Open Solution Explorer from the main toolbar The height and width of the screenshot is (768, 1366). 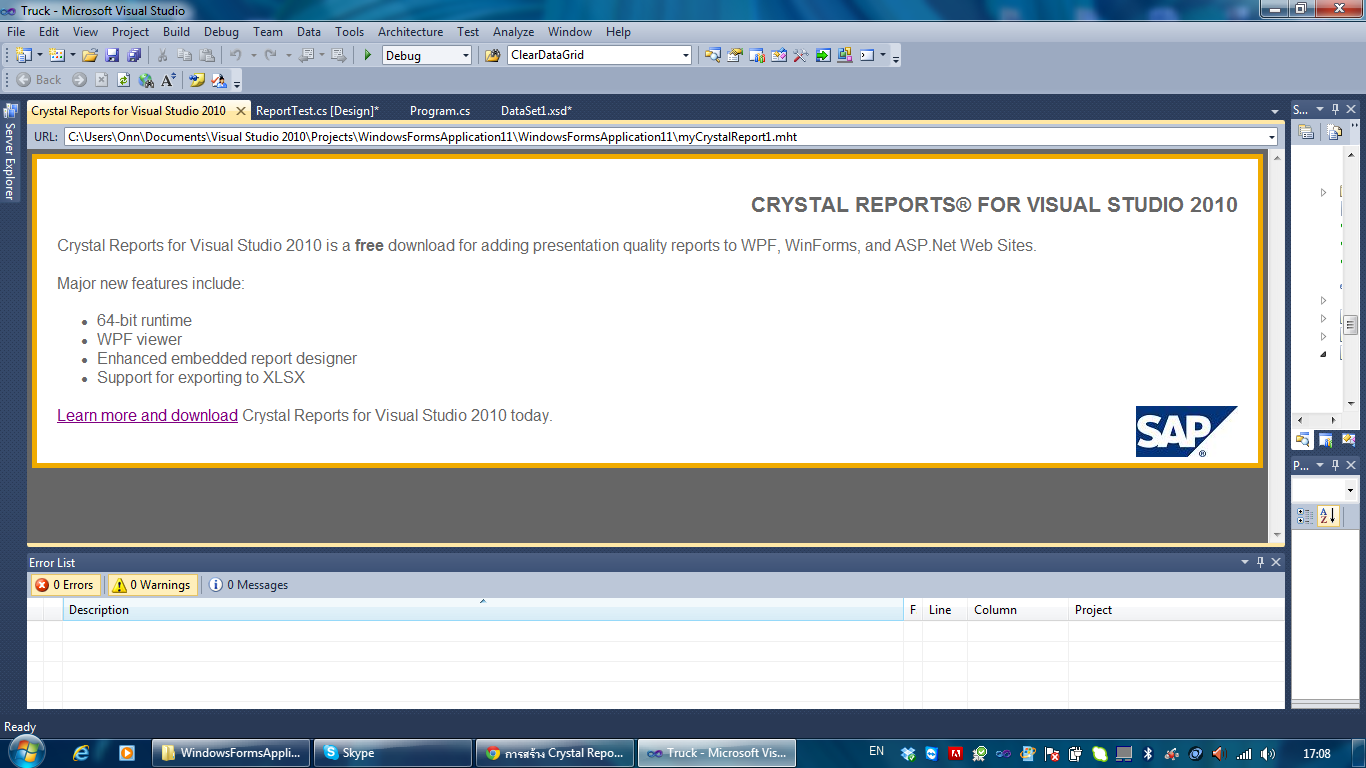coord(712,56)
